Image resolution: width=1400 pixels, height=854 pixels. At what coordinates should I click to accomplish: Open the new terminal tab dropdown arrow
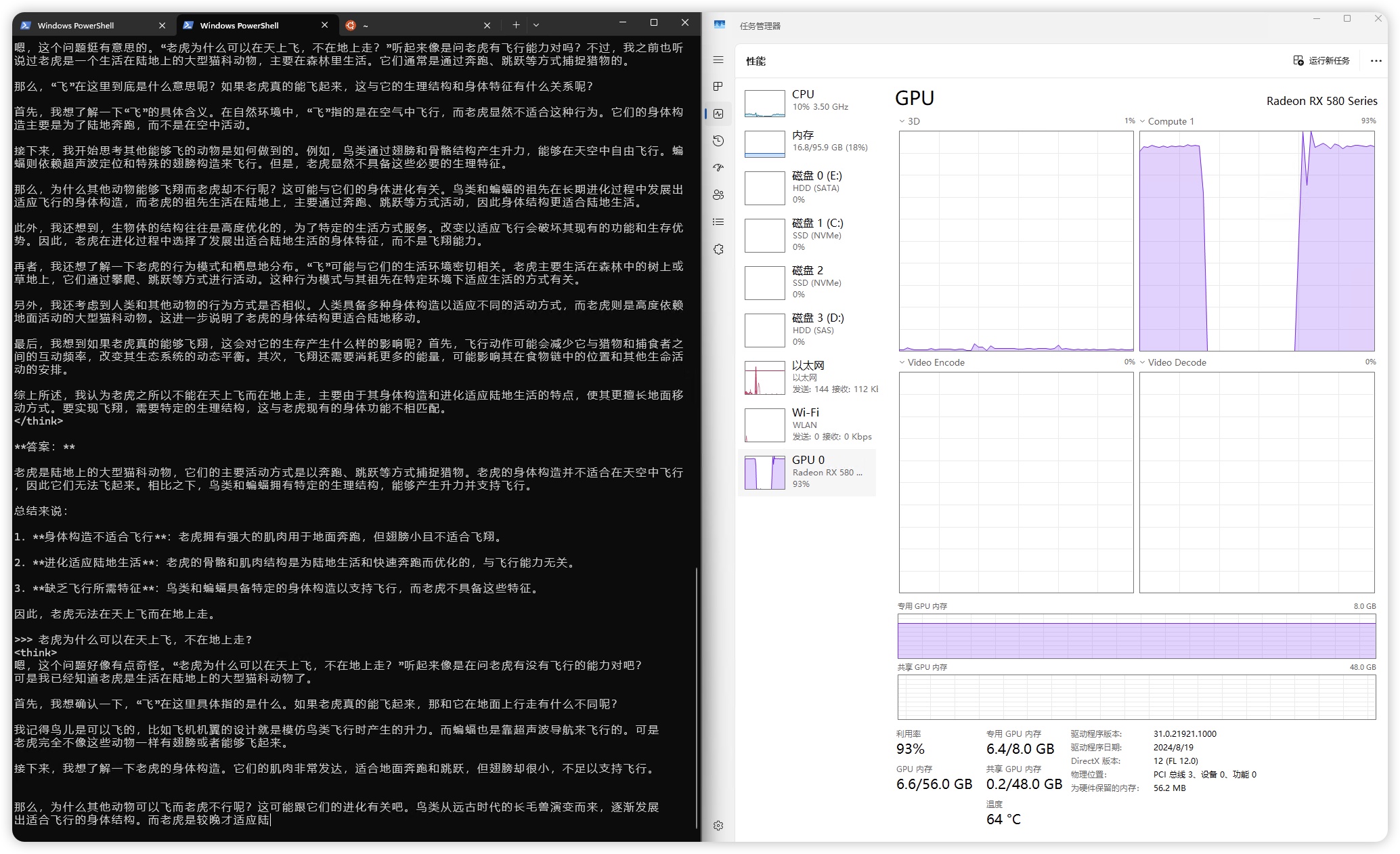click(x=535, y=24)
